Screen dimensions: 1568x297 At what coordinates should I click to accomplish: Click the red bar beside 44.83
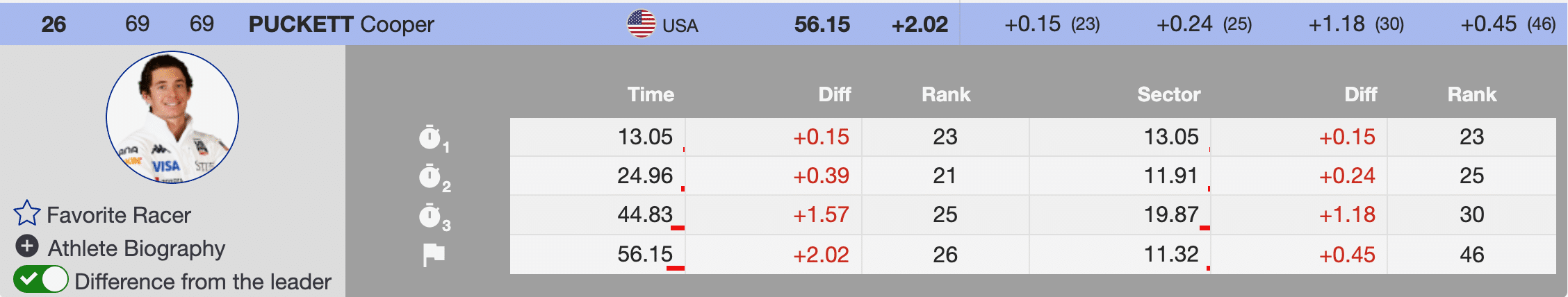click(678, 228)
